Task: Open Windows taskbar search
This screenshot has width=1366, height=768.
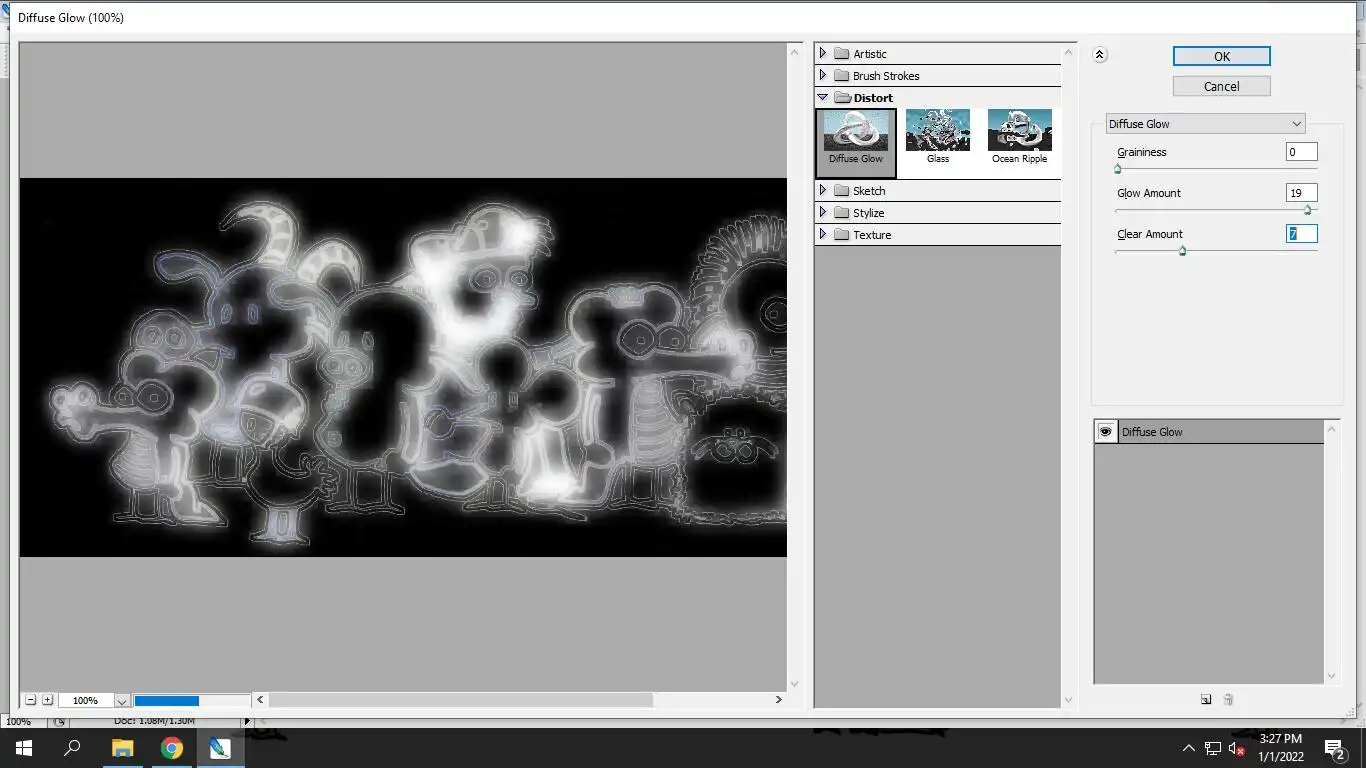Action: [x=72, y=748]
